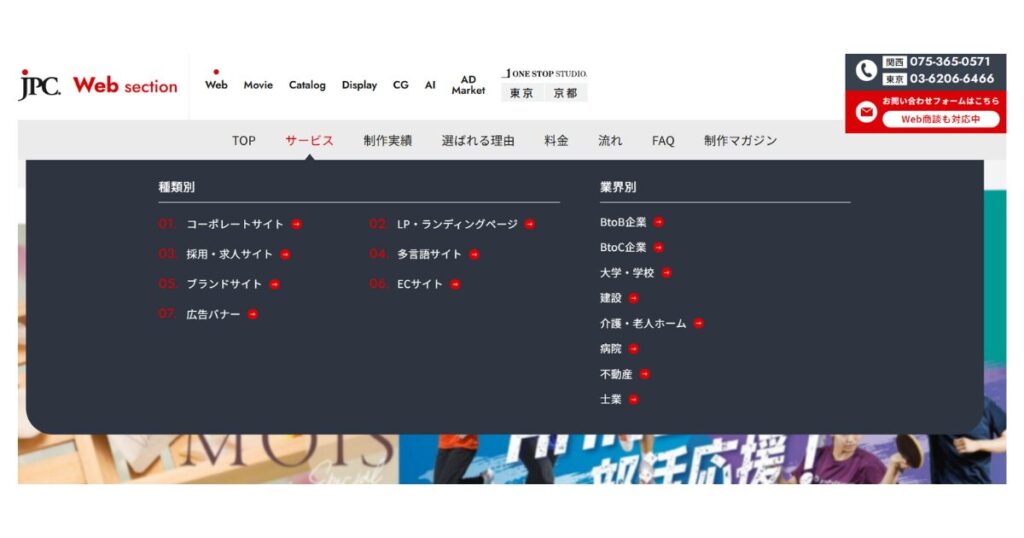
Task: Switch to the AD Market section
Action: (x=468, y=85)
